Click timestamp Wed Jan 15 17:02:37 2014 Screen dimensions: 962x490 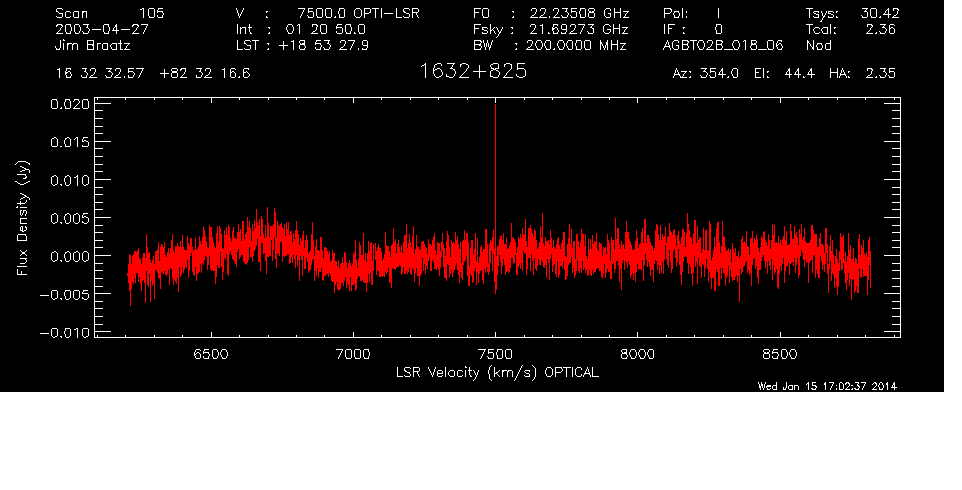click(x=827, y=386)
